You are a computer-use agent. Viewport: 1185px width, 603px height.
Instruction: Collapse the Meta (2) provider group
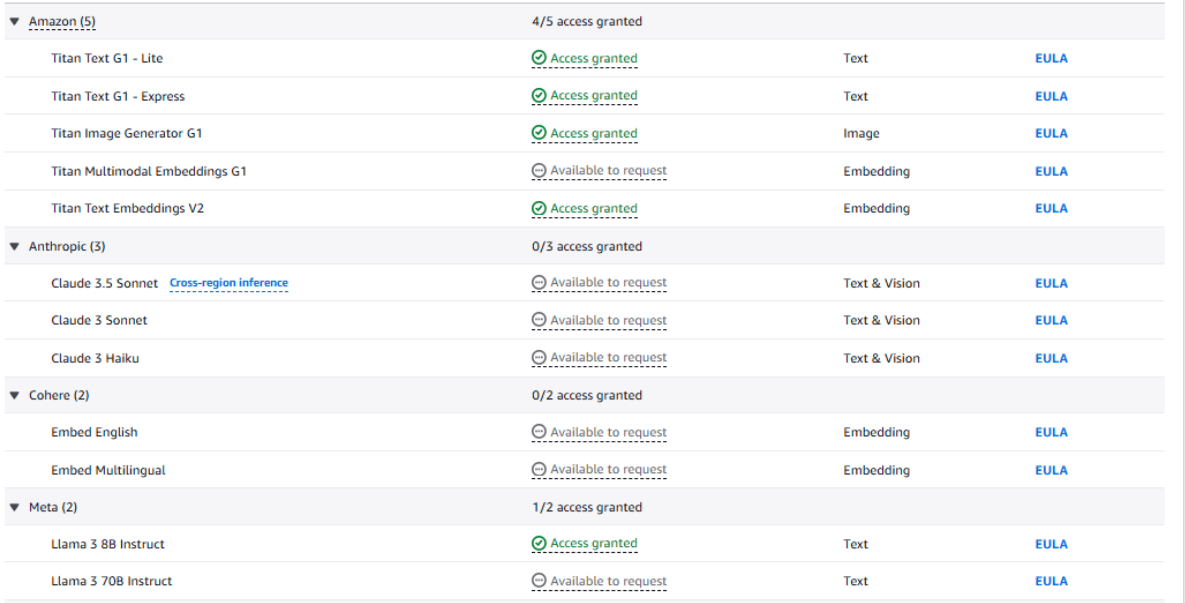(x=15, y=507)
